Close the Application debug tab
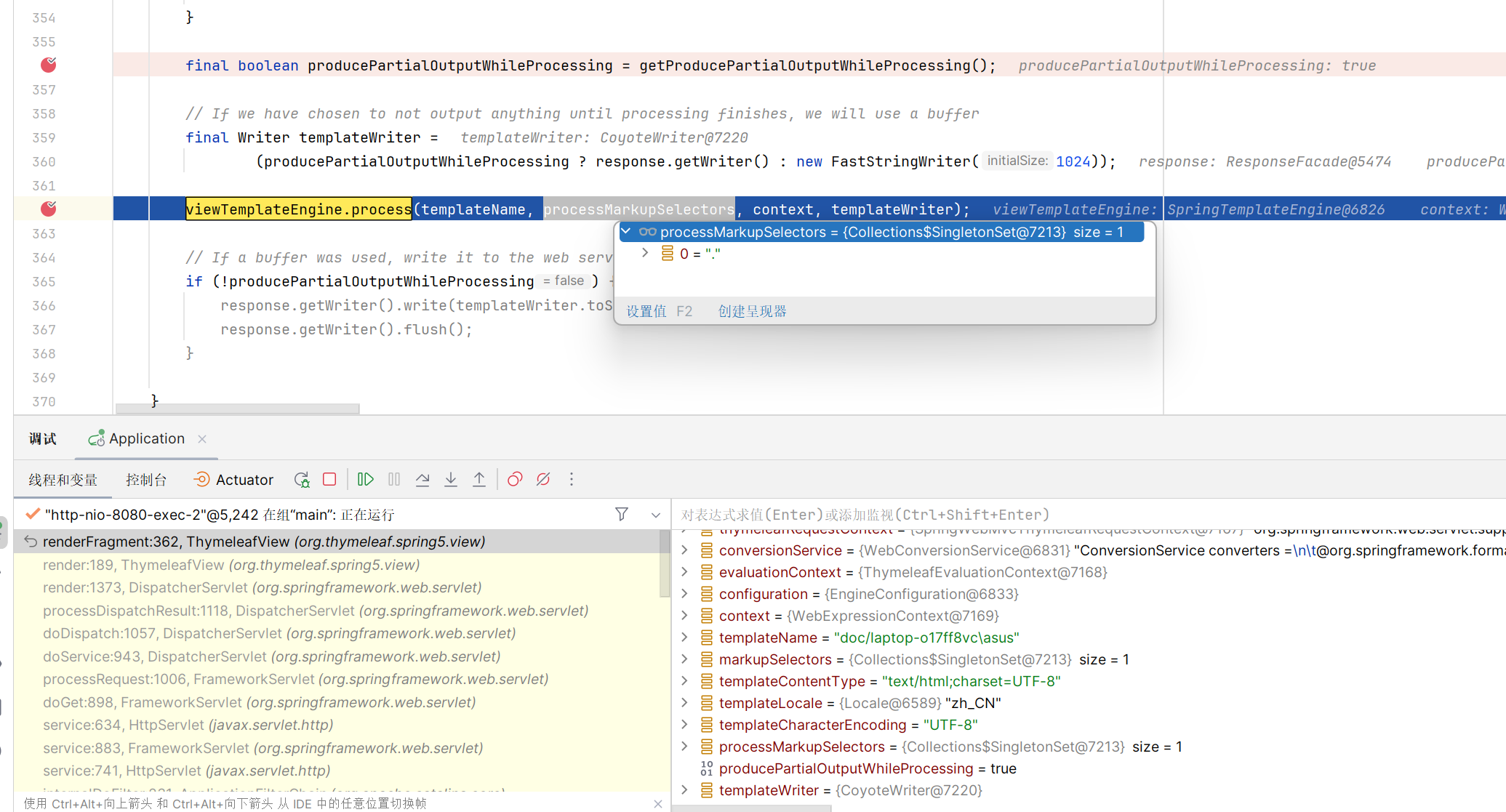The height and width of the screenshot is (812, 1506). [x=202, y=439]
